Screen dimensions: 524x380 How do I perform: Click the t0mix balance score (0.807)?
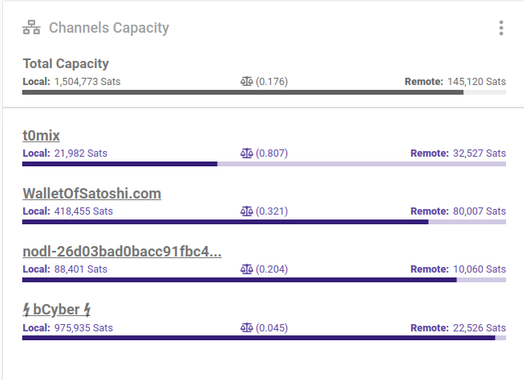272,153
